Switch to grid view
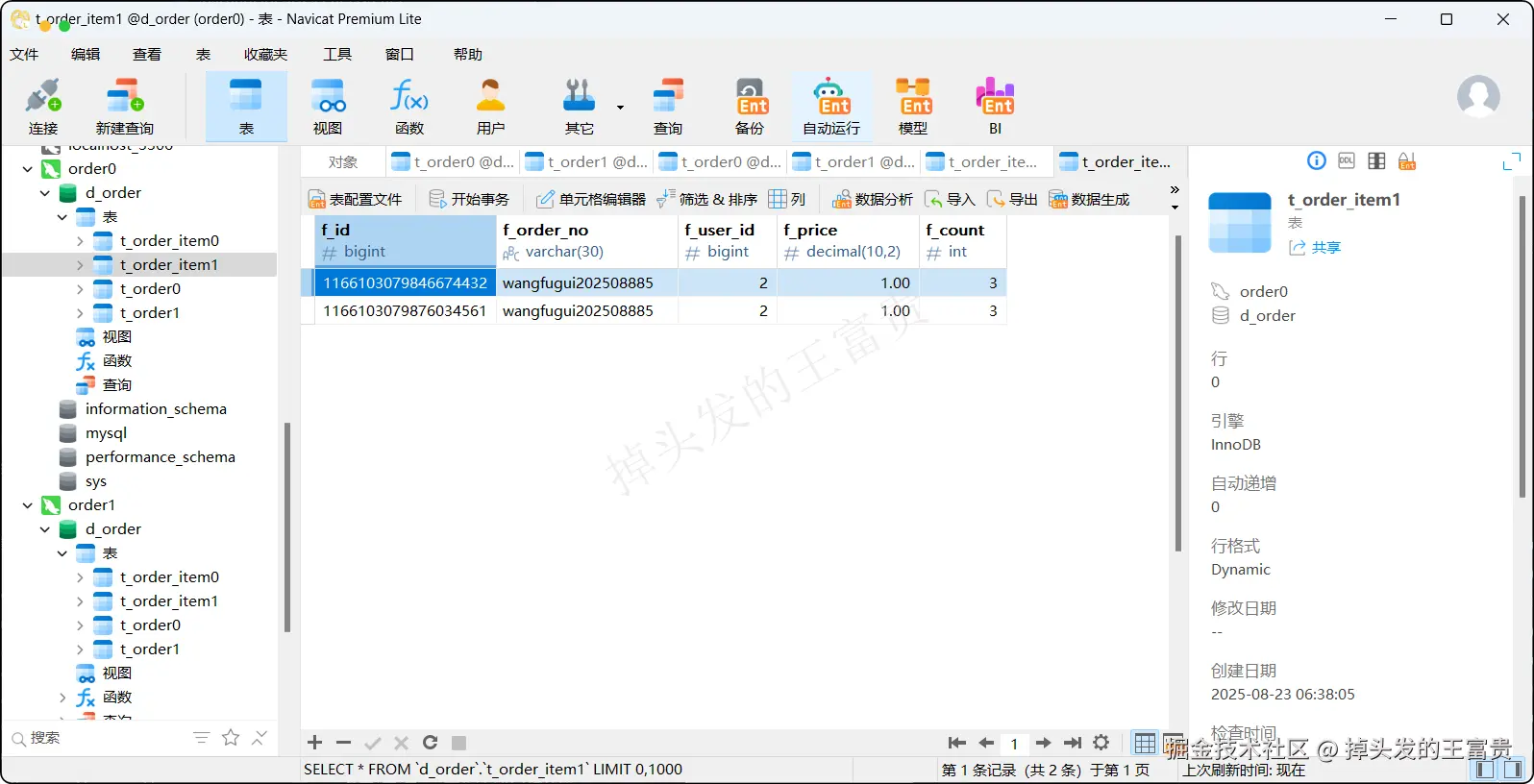Image resolution: width=1534 pixels, height=784 pixels. click(x=1145, y=743)
